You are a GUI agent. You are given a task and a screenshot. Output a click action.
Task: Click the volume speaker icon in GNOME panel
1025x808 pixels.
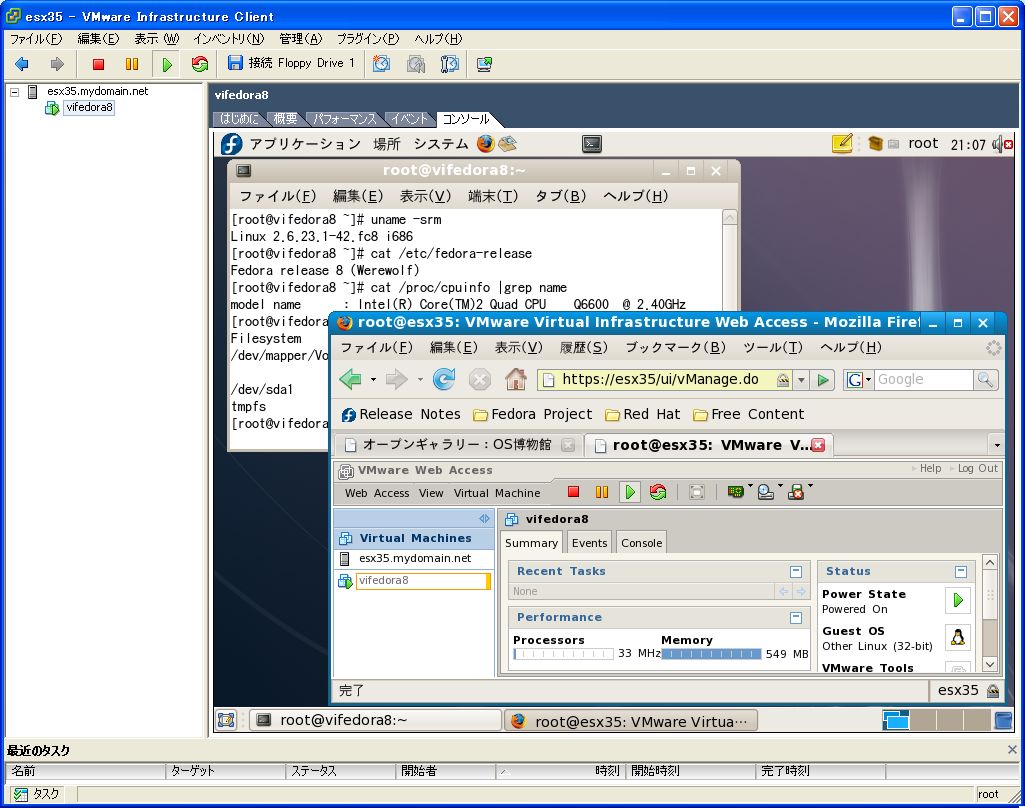[x=1002, y=144]
